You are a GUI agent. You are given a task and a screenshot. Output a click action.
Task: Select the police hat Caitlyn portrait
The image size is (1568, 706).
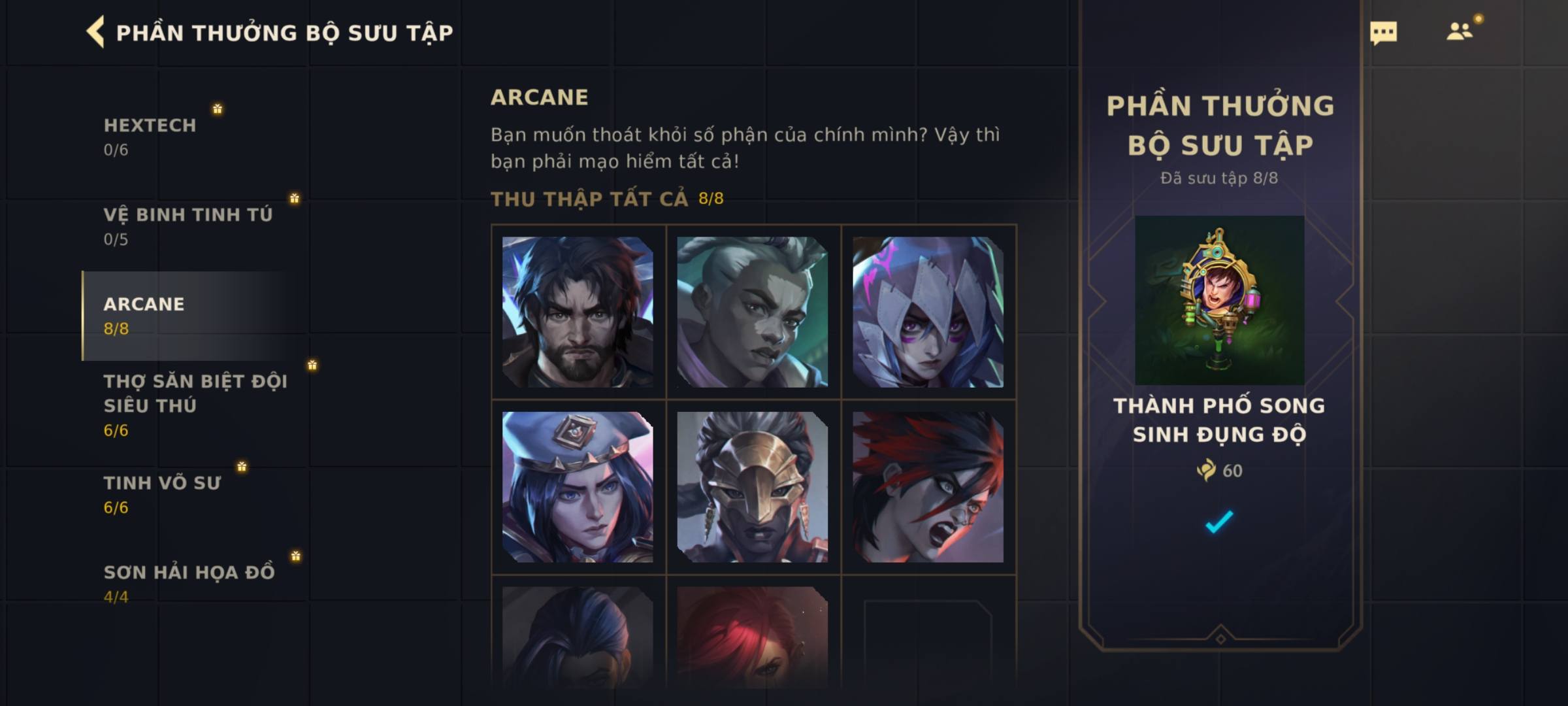point(578,487)
